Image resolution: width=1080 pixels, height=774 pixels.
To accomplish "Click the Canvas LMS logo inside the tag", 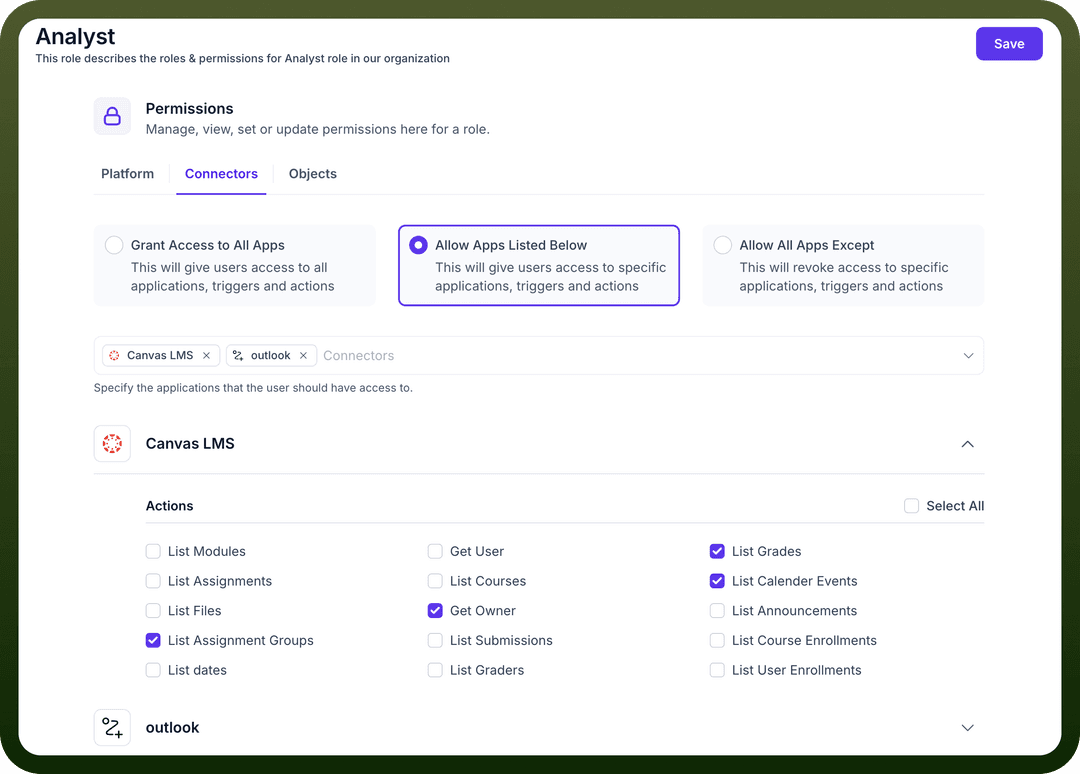I will pyautogui.click(x=114, y=355).
